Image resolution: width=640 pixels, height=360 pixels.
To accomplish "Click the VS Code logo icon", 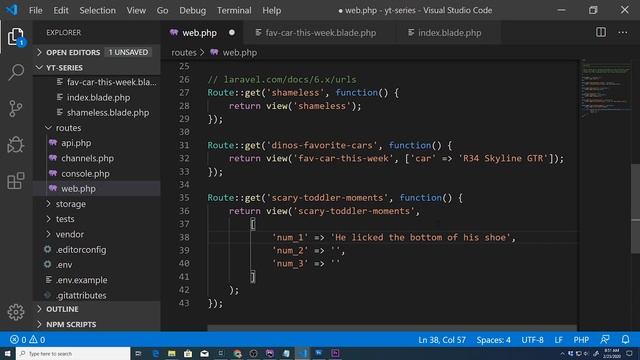I will (x=11, y=10).
